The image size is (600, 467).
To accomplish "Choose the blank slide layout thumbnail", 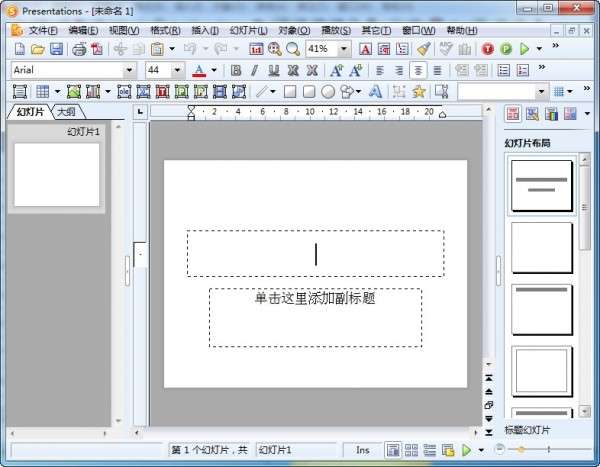I will (541, 248).
